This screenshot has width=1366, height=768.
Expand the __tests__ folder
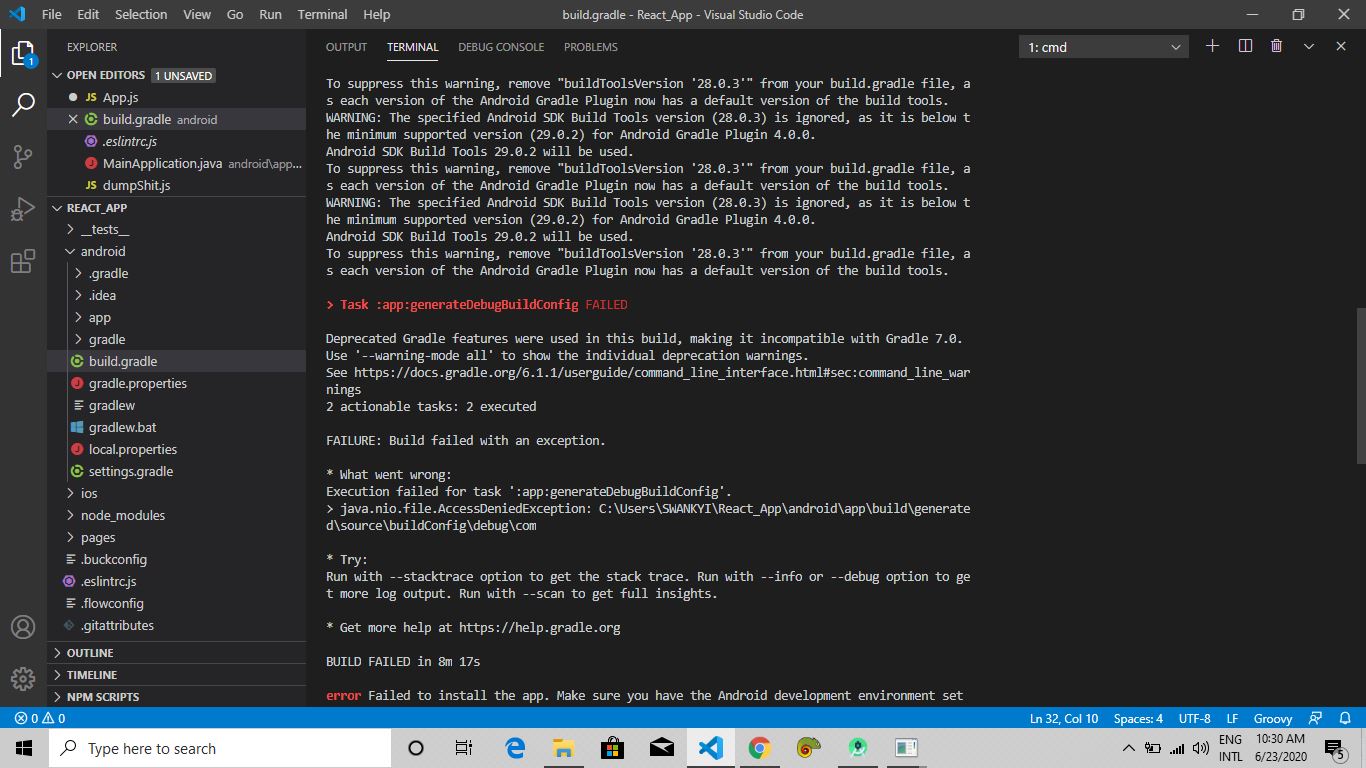click(x=176, y=229)
